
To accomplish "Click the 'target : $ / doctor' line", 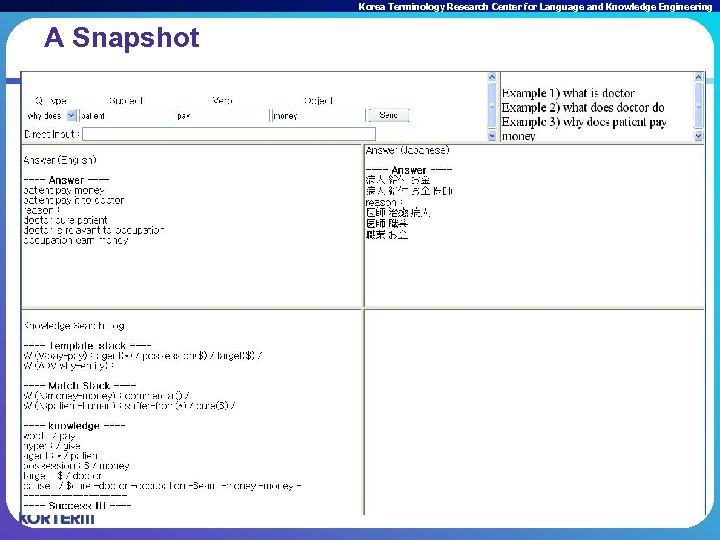I will [x=62, y=476].
